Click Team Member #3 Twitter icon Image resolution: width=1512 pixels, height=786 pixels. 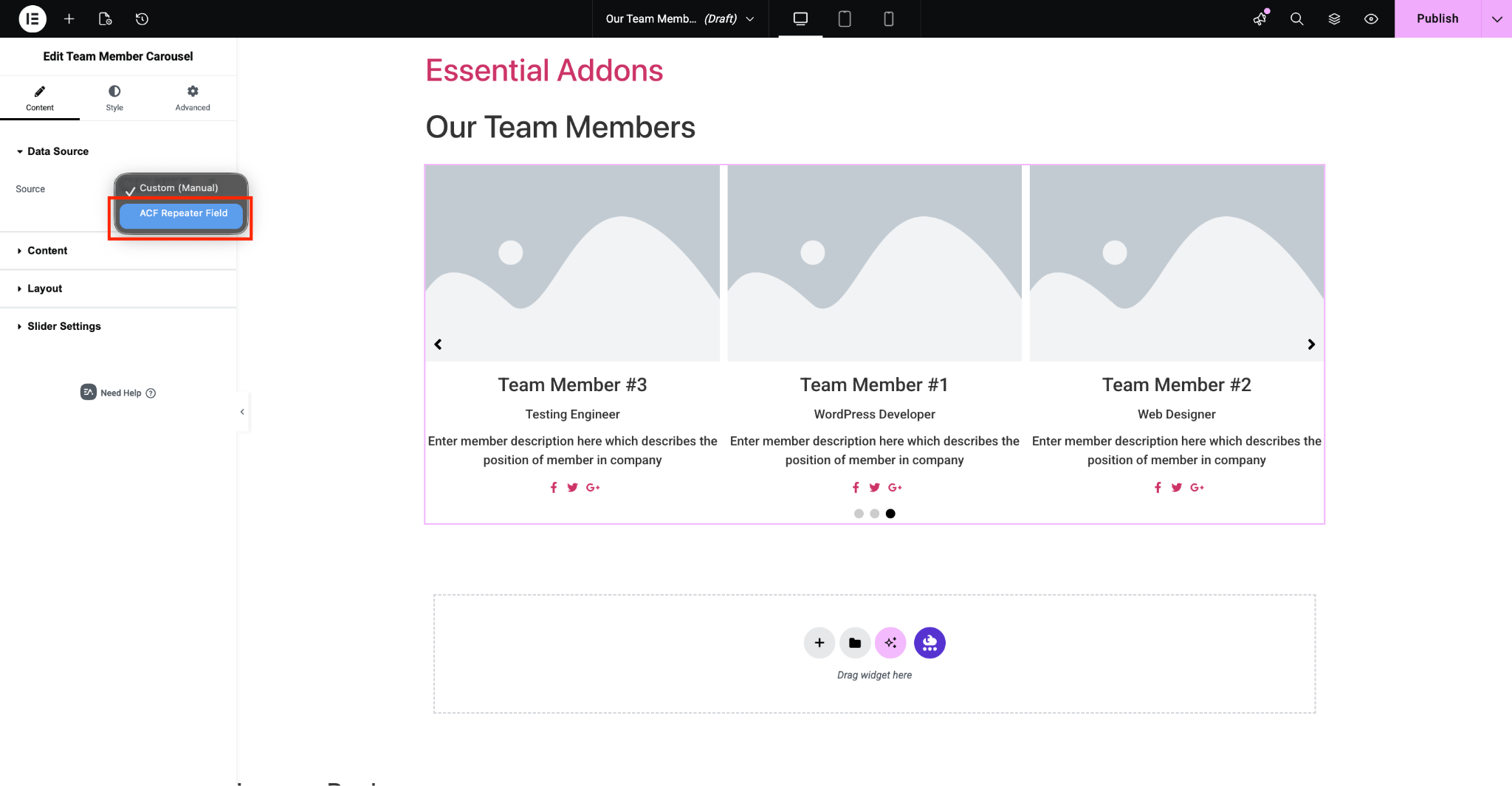572,487
